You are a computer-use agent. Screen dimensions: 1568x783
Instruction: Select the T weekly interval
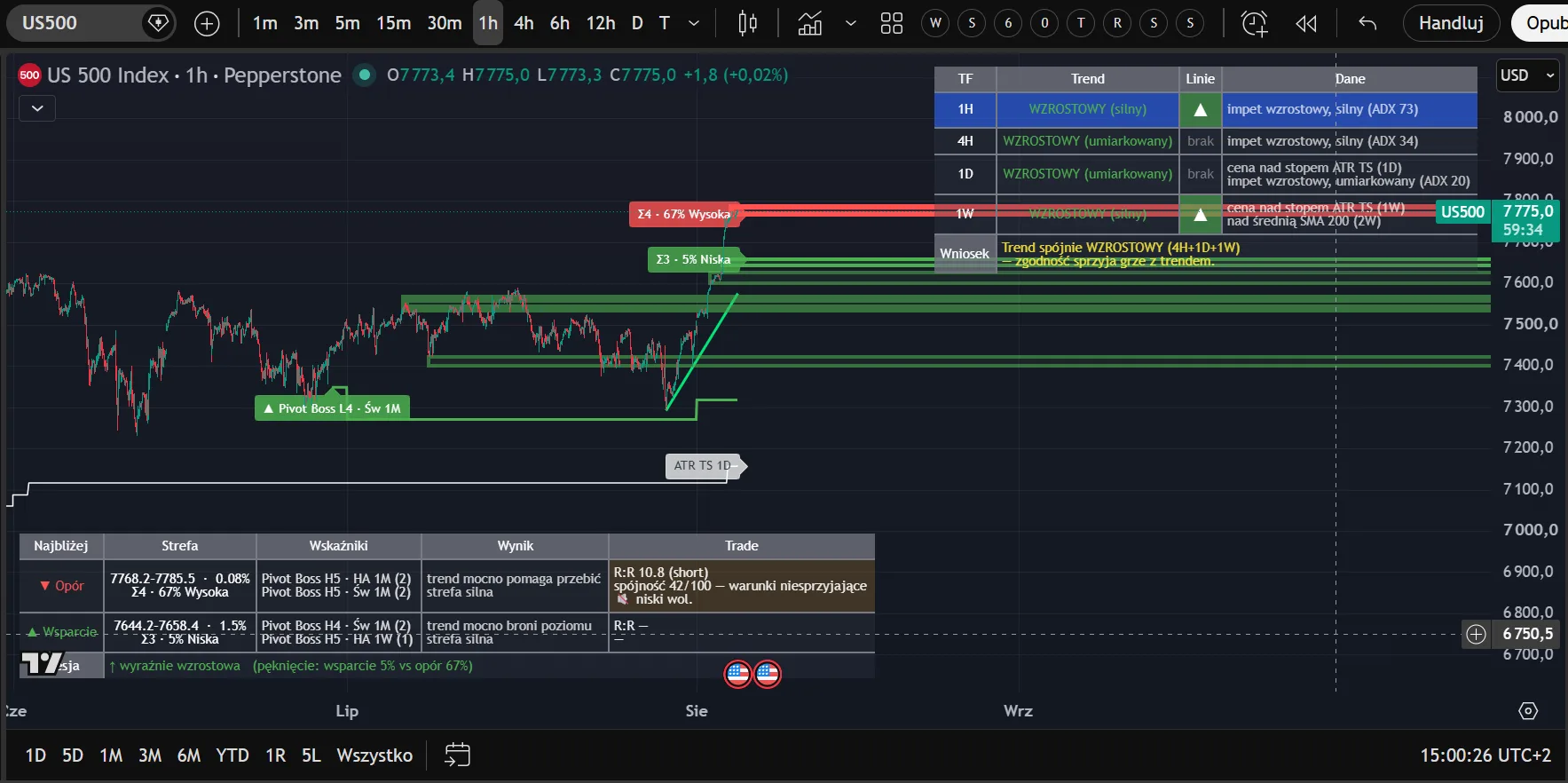[664, 23]
